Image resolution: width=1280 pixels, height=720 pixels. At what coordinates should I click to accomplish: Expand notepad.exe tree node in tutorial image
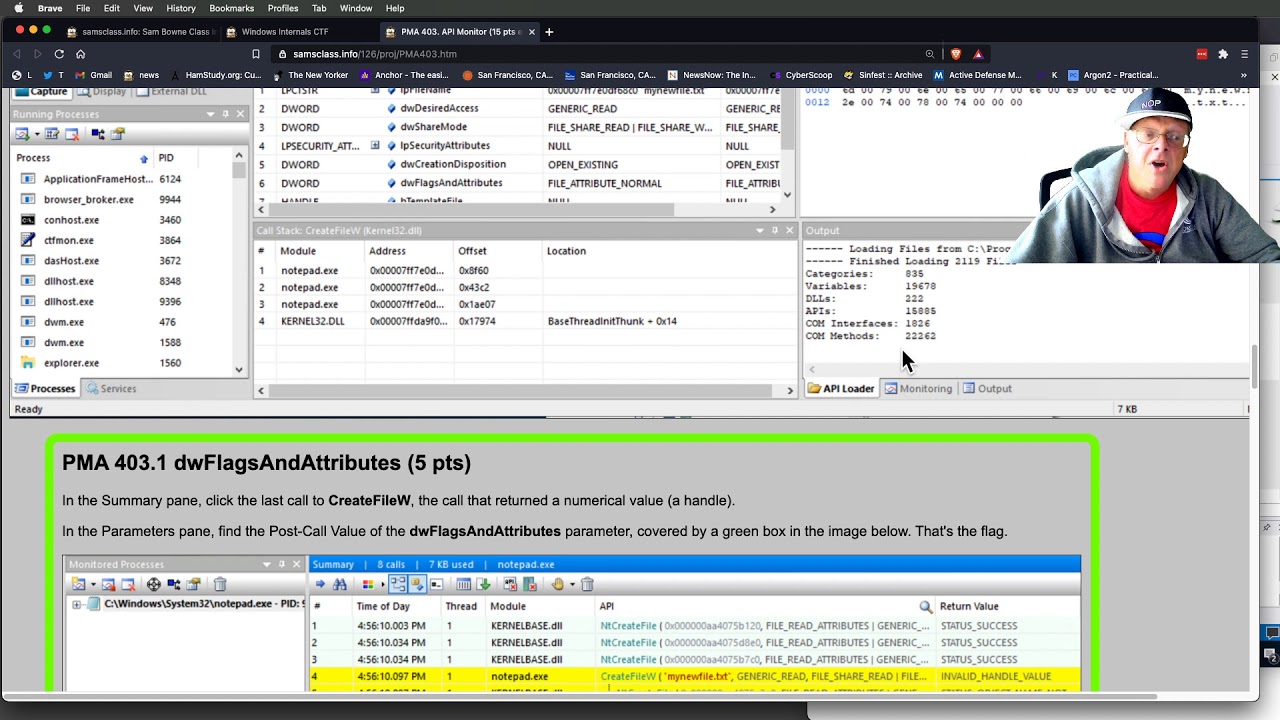tap(77, 604)
